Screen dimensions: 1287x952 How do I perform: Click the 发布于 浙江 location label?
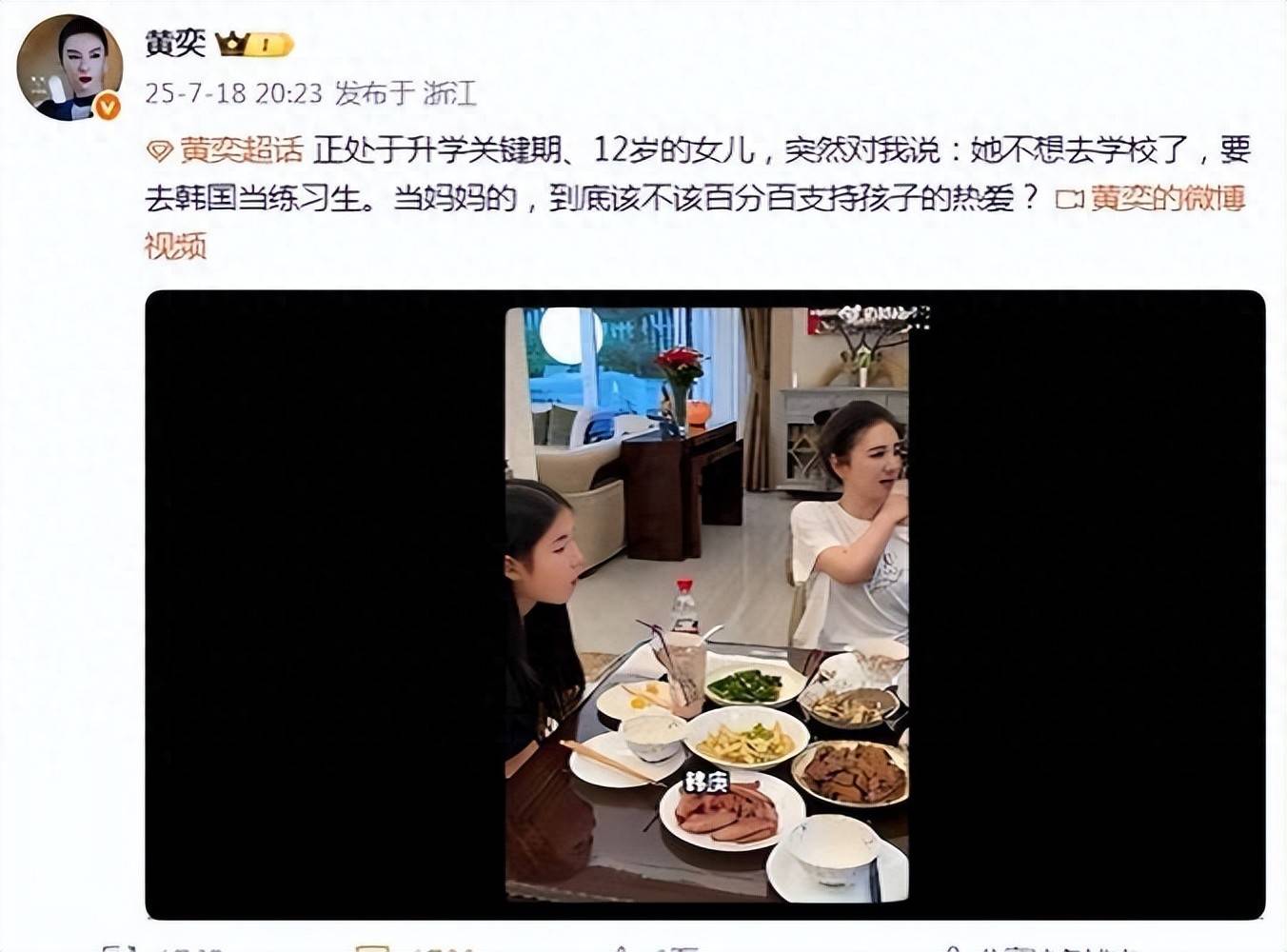coord(405,93)
